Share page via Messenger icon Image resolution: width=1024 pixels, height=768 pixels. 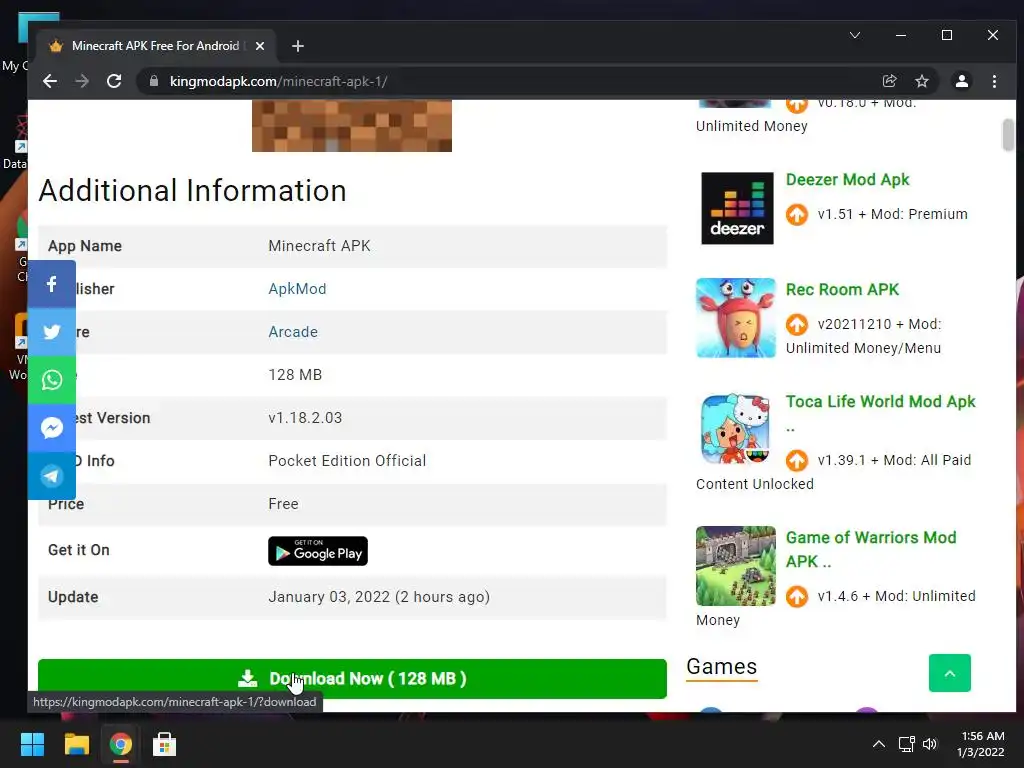pos(52,428)
